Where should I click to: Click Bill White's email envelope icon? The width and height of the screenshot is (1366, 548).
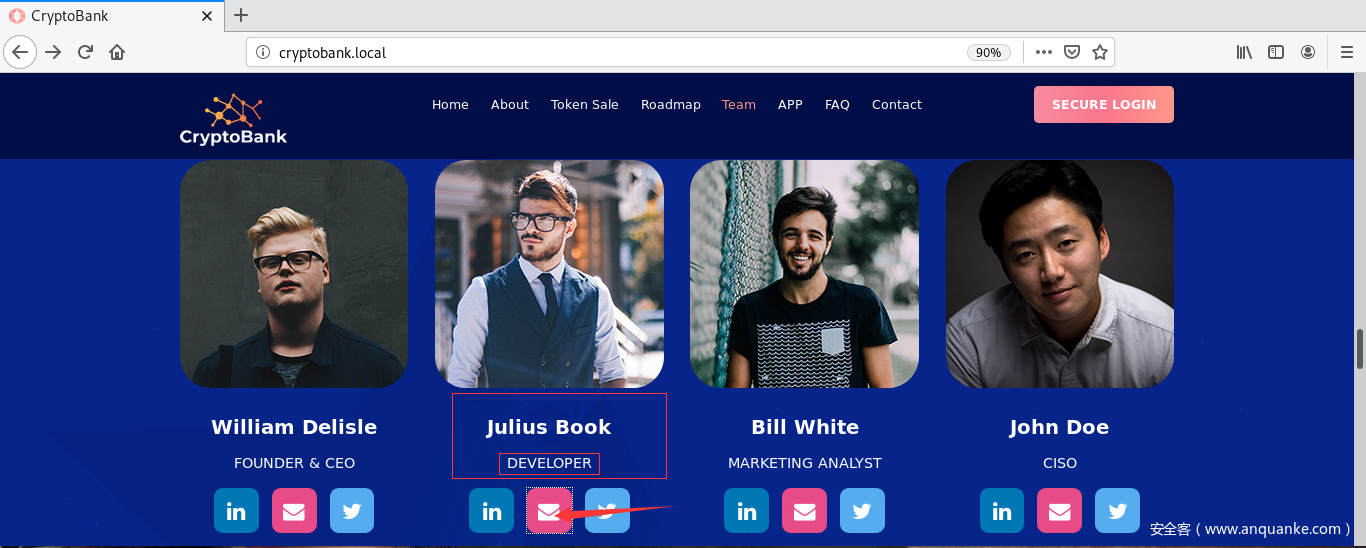pyautogui.click(x=804, y=511)
